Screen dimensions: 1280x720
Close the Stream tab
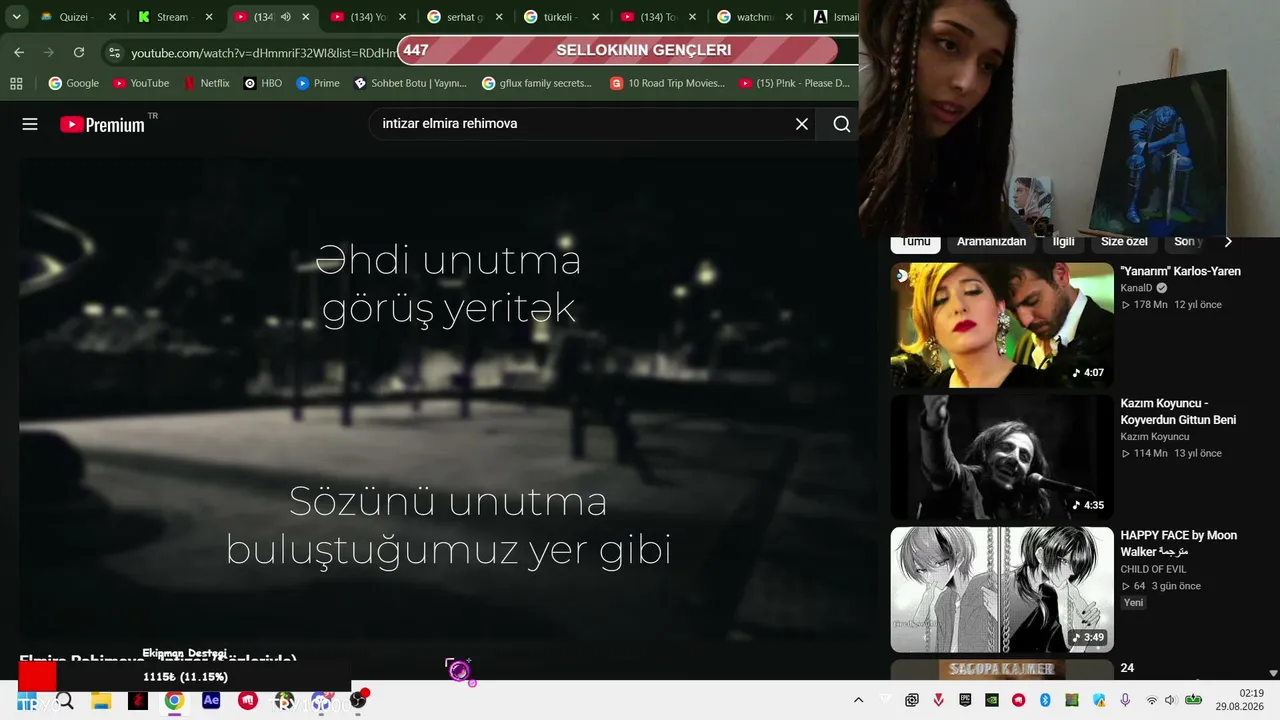click(209, 17)
